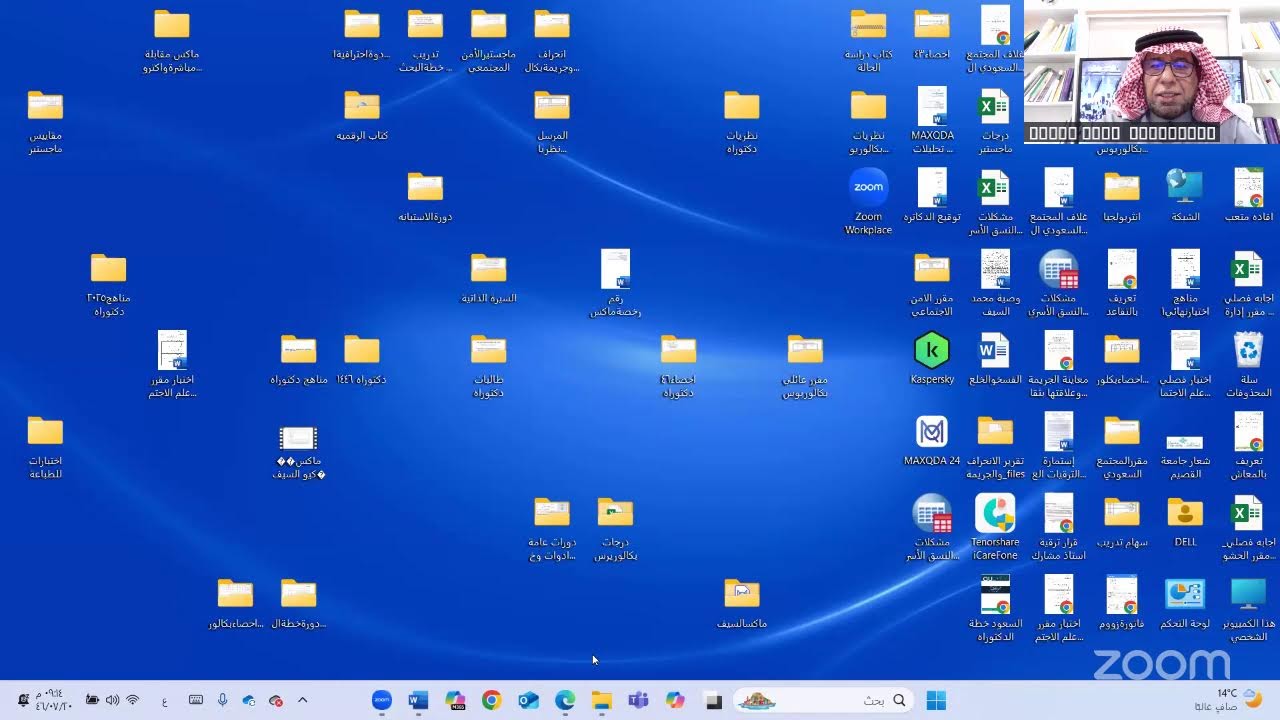
Task: Open Microsoft Teams from the taskbar
Action: click(638, 700)
